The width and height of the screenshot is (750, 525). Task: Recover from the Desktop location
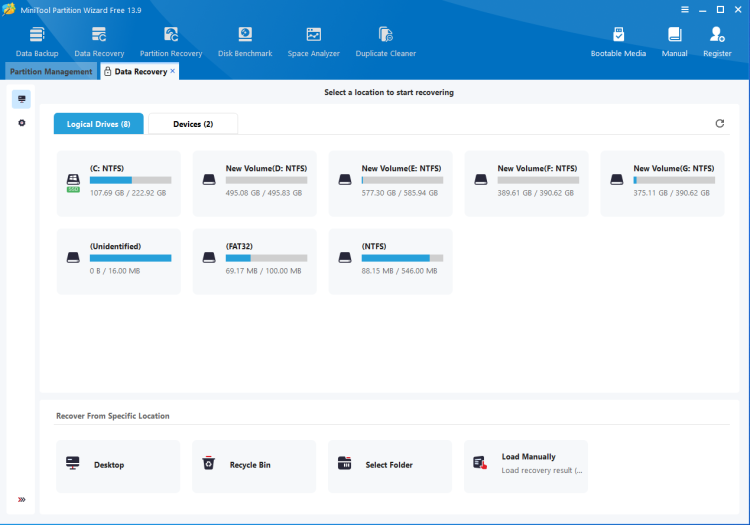(118, 466)
